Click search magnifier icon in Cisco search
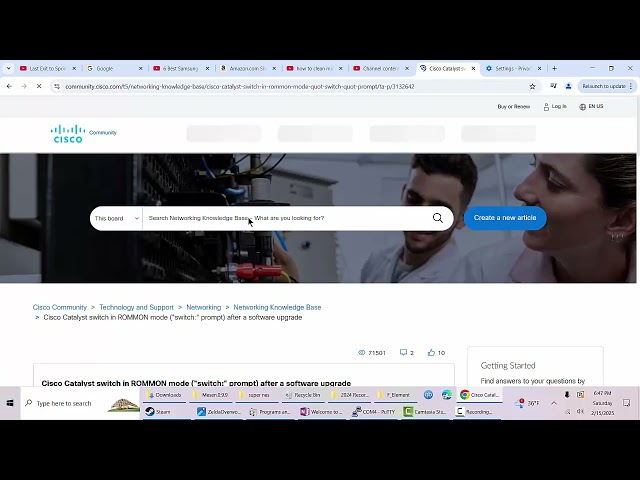The height and width of the screenshot is (480, 640). (438, 218)
